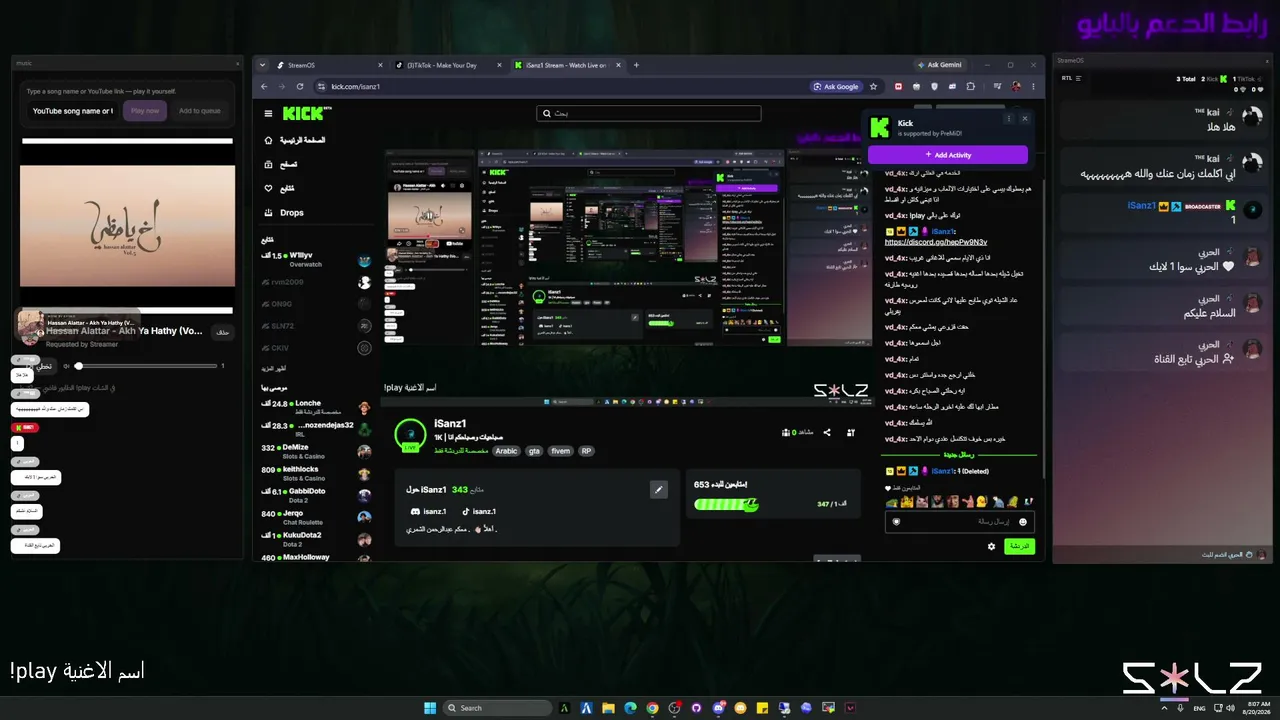Open Sticky Notes from the taskbar
The image size is (1280, 720).
(763, 708)
